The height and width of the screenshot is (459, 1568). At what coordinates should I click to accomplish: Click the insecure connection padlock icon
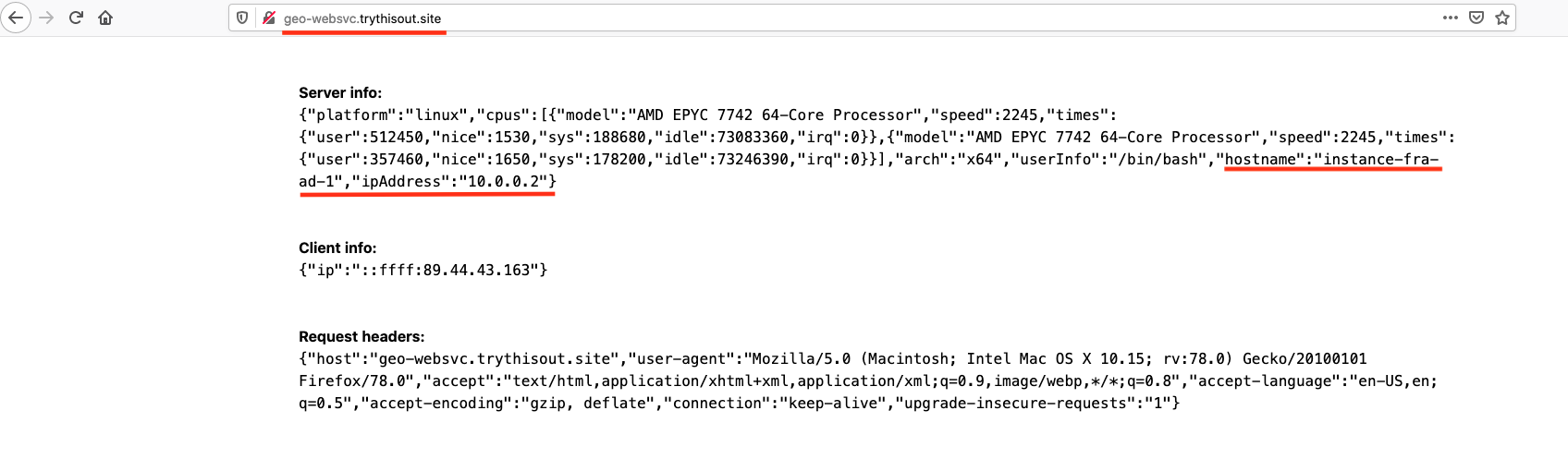268,18
